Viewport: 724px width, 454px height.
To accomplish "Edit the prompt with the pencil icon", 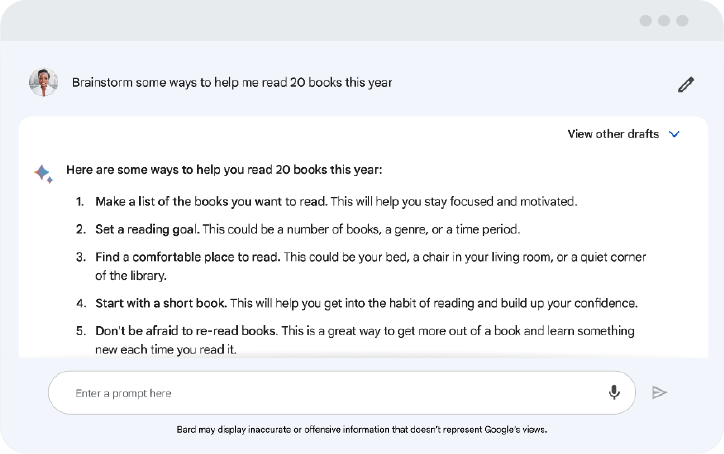I will point(686,84).
